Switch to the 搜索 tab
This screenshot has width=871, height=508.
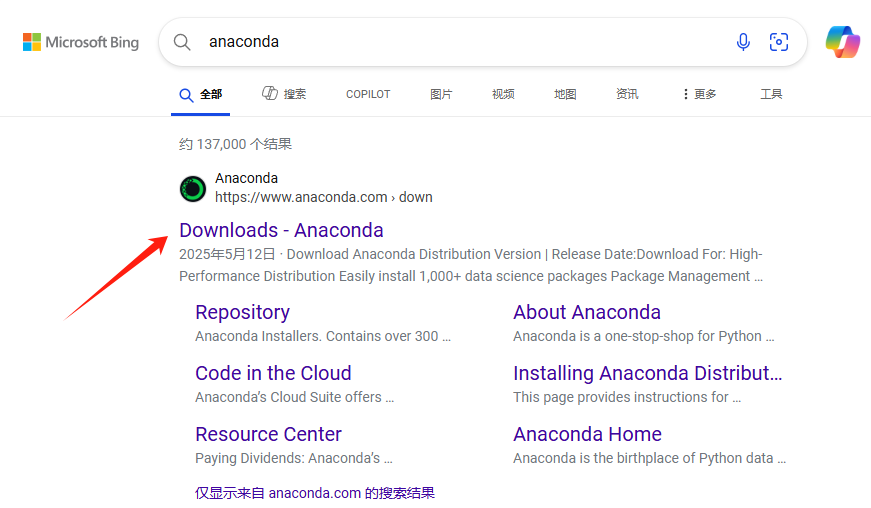point(284,94)
